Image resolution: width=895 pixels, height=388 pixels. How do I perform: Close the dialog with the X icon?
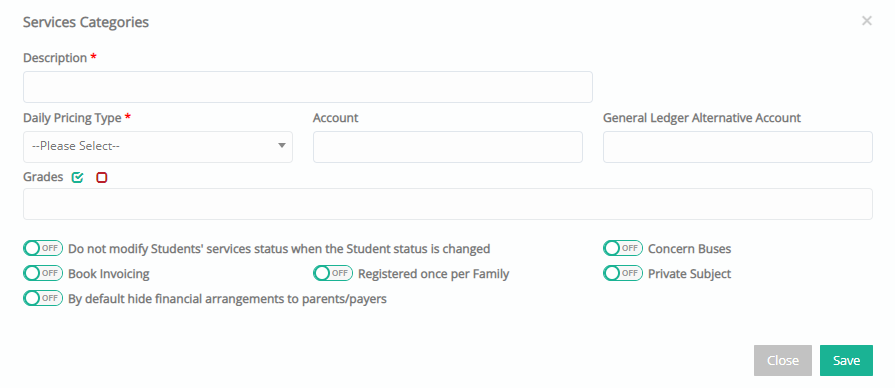866,21
